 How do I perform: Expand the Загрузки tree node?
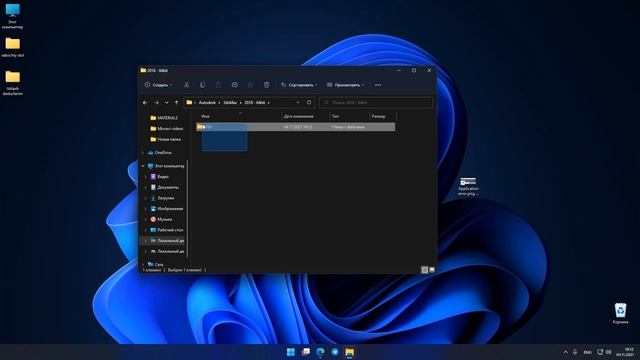click(146, 198)
